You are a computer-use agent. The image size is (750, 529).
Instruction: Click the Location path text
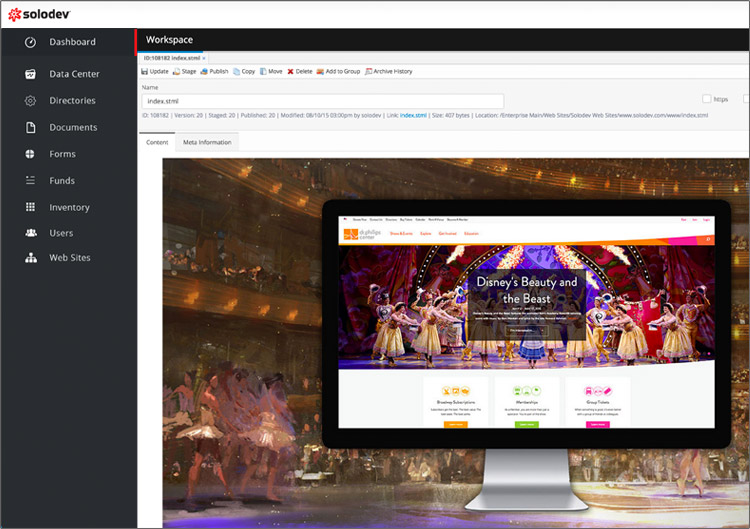pyautogui.click(x=591, y=115)
